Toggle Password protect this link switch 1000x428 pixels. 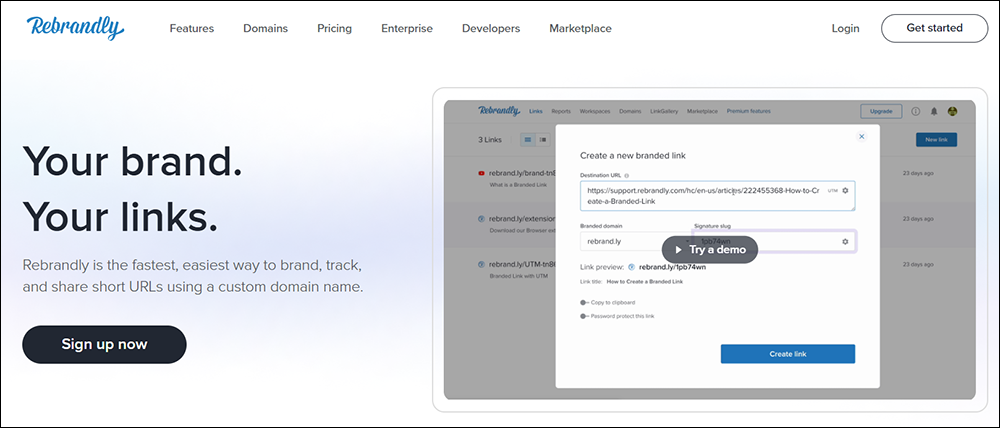584,316
